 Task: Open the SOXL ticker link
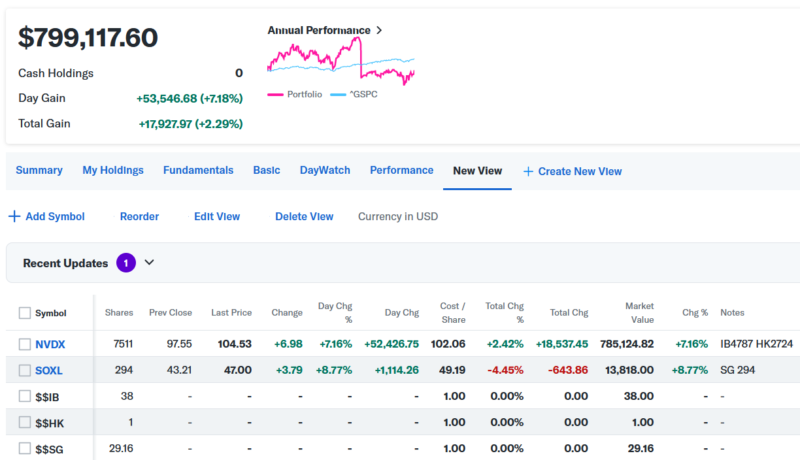click(49, 370)
